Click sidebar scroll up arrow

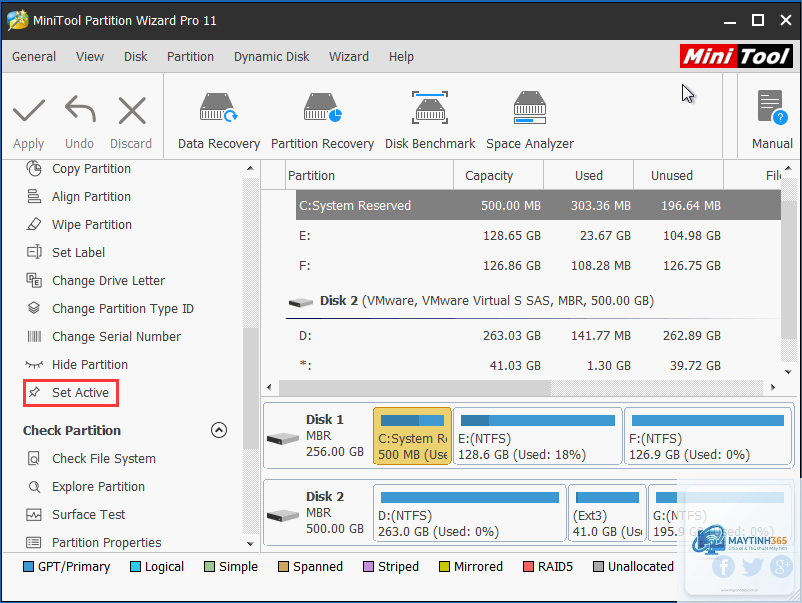[250, 168]
